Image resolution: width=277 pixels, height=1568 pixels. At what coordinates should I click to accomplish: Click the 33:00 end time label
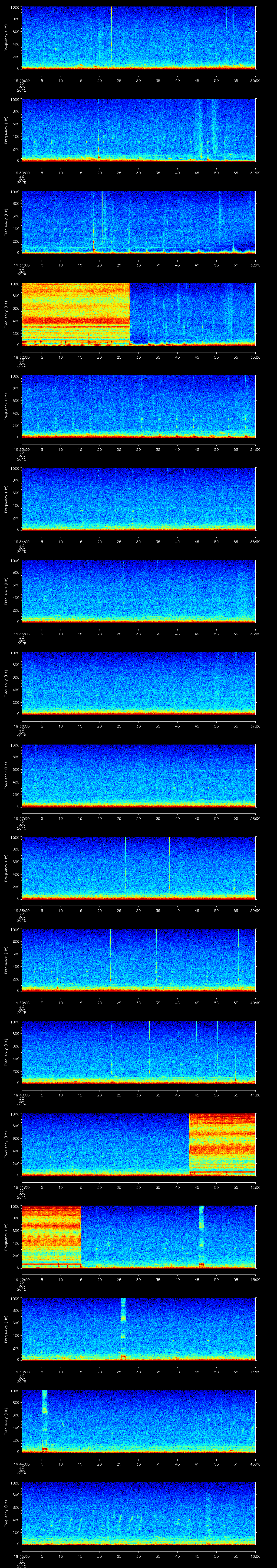pyautogui.click(x=256, y=357)
